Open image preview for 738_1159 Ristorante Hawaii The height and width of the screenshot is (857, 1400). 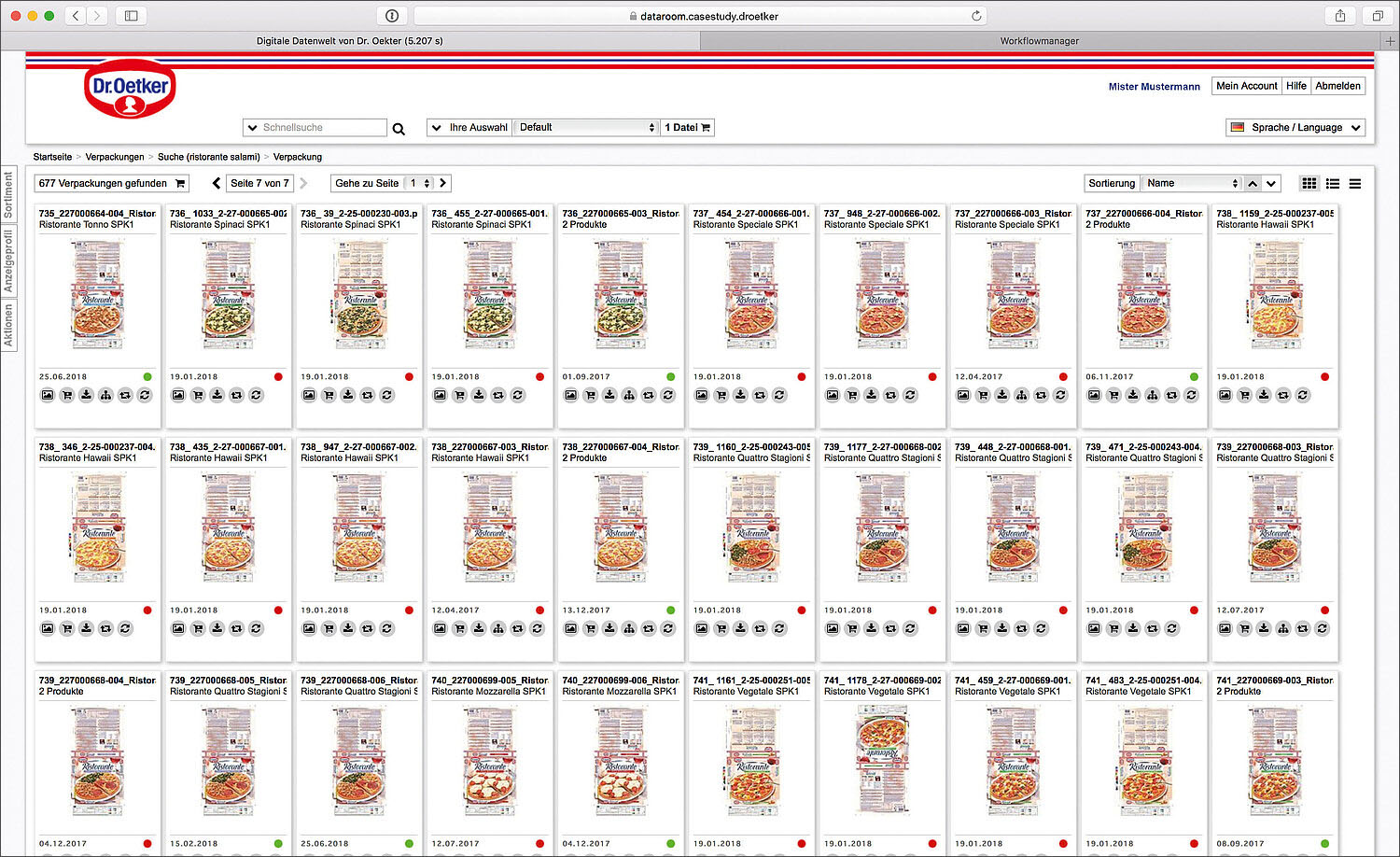[x=1225, y=395]
